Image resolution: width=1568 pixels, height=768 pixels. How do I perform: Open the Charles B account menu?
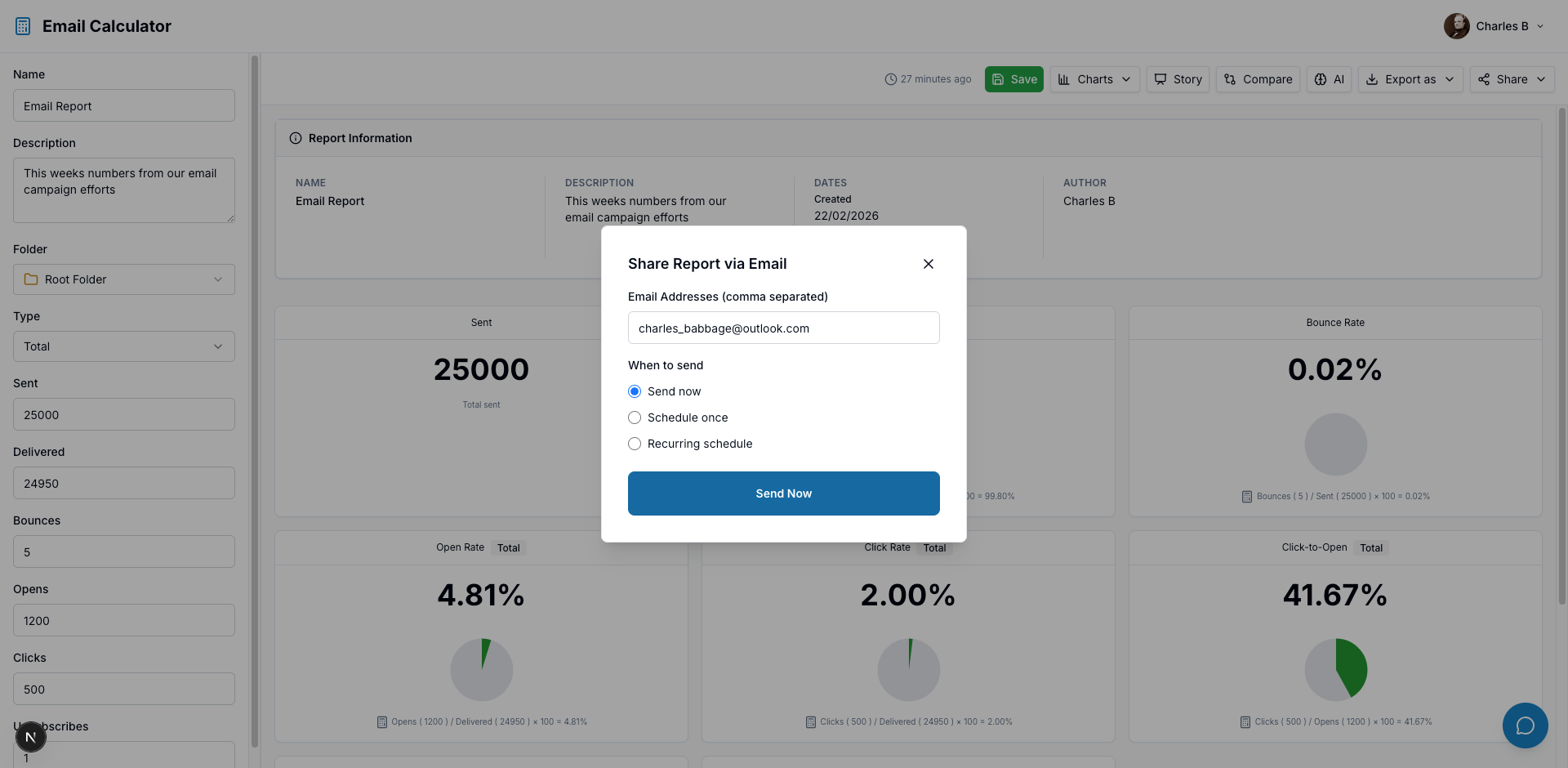pyautogui.click(x=1494, y=25)
